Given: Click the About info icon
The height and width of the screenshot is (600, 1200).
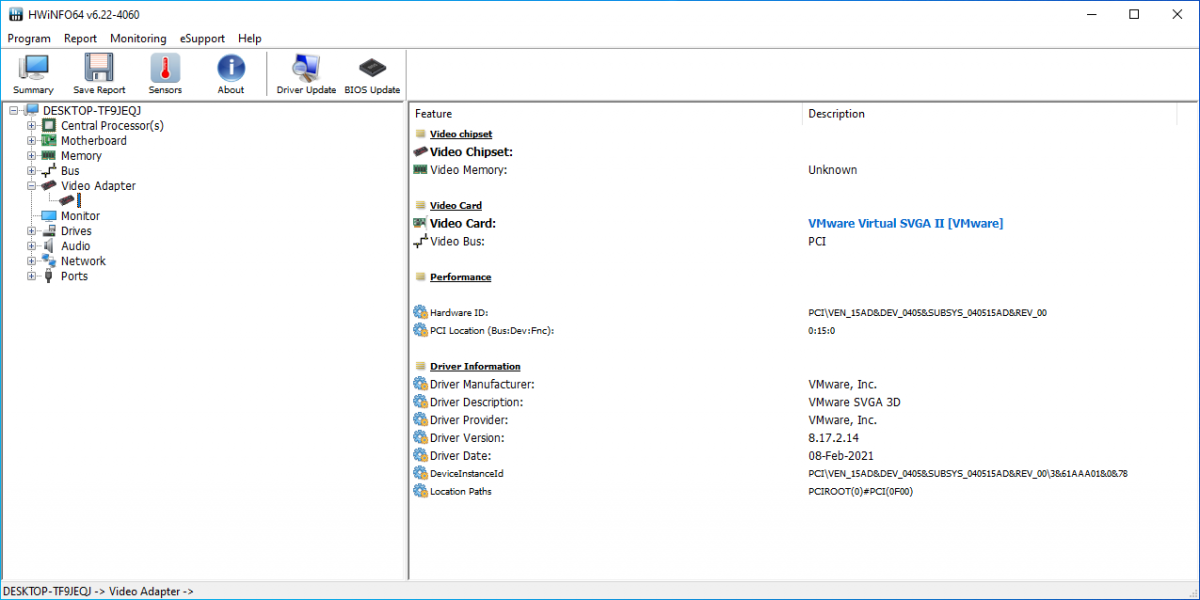Looking at the screenshot, I should coord(231,68).
